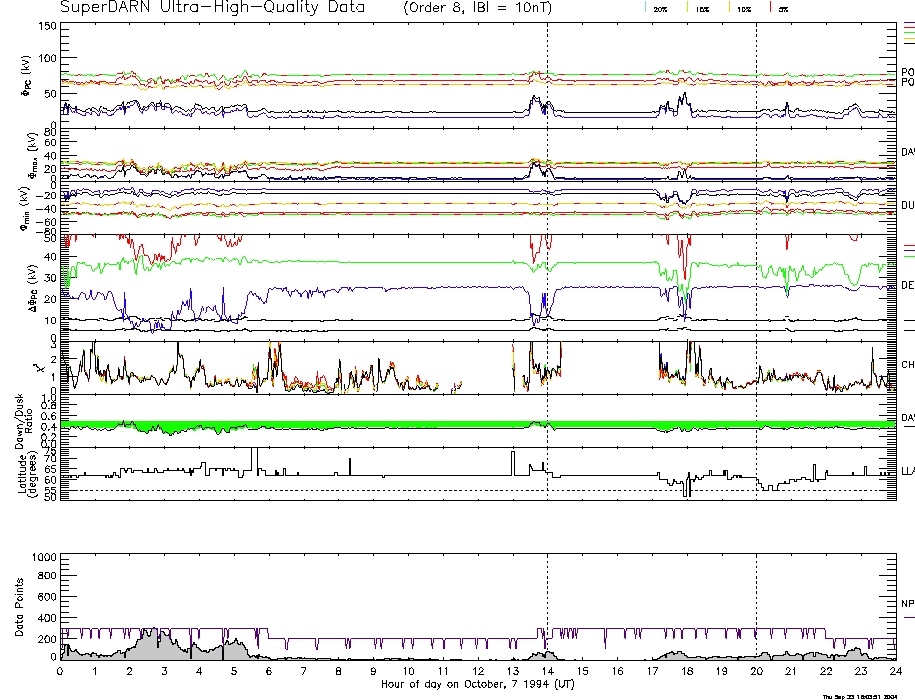Click the hour 12 tick label on the time axis
The height and width of the screenshot is (700, 915).
(x=477, y=672)
